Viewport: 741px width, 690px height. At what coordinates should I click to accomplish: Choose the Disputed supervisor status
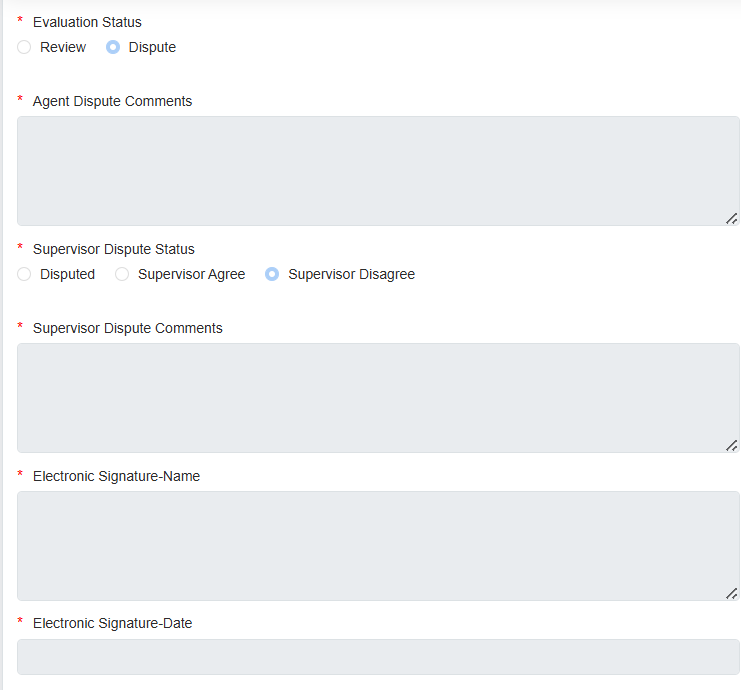click(x=24, y=274)
